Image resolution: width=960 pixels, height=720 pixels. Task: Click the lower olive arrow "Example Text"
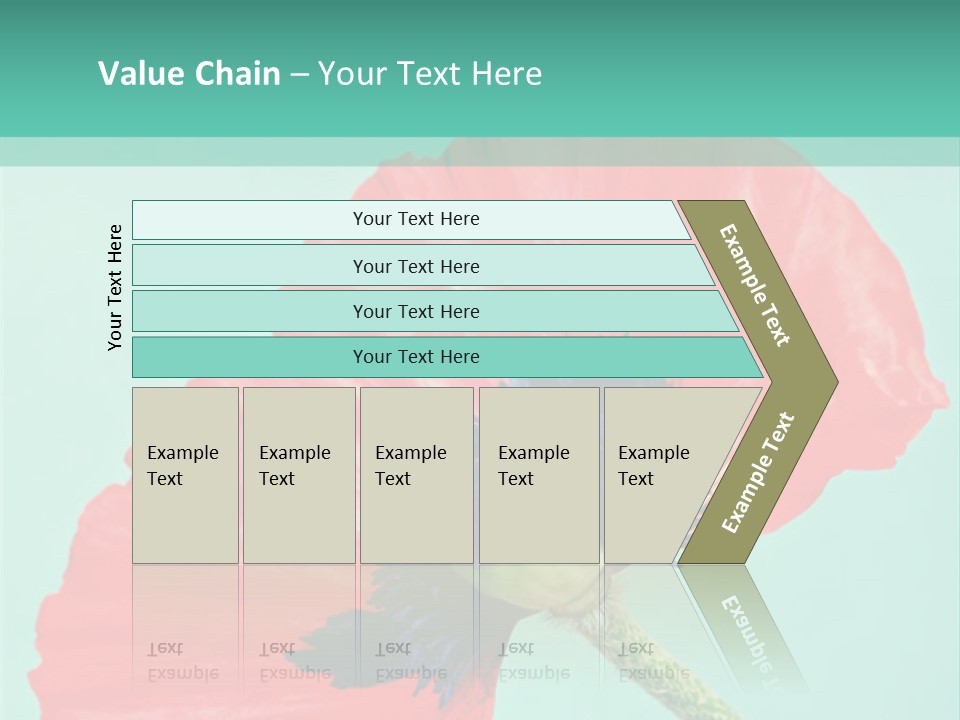pos(758,473)
